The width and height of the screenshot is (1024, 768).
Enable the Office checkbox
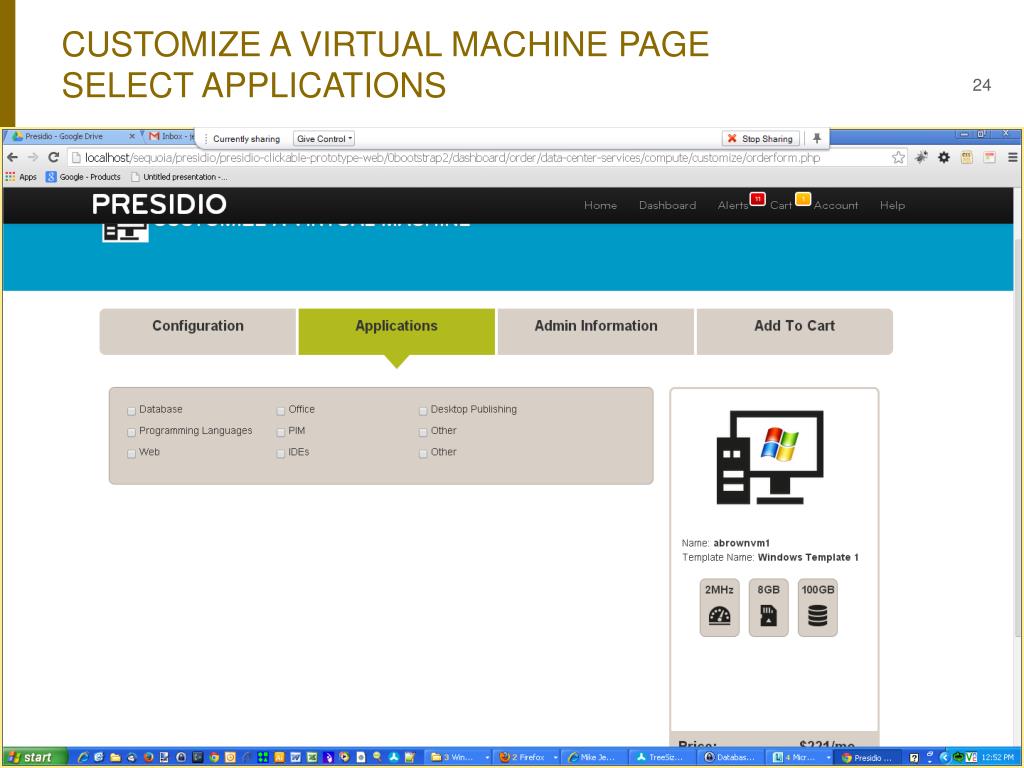point(281,411)
